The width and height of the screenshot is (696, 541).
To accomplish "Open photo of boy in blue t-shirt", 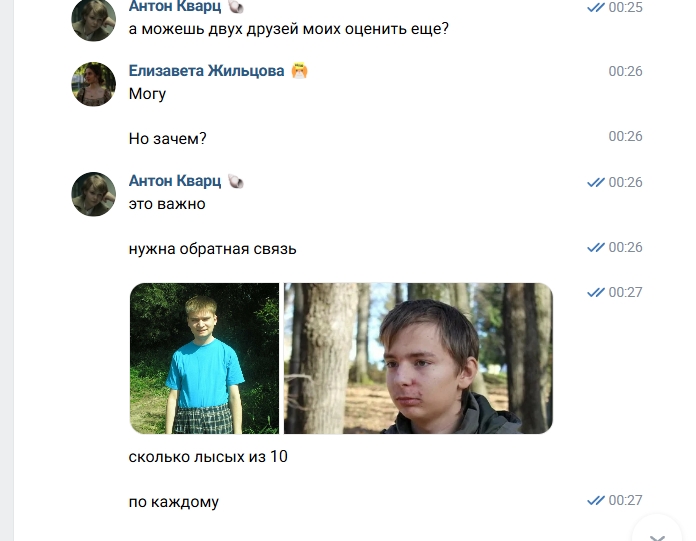I will (x=205, y=358).
